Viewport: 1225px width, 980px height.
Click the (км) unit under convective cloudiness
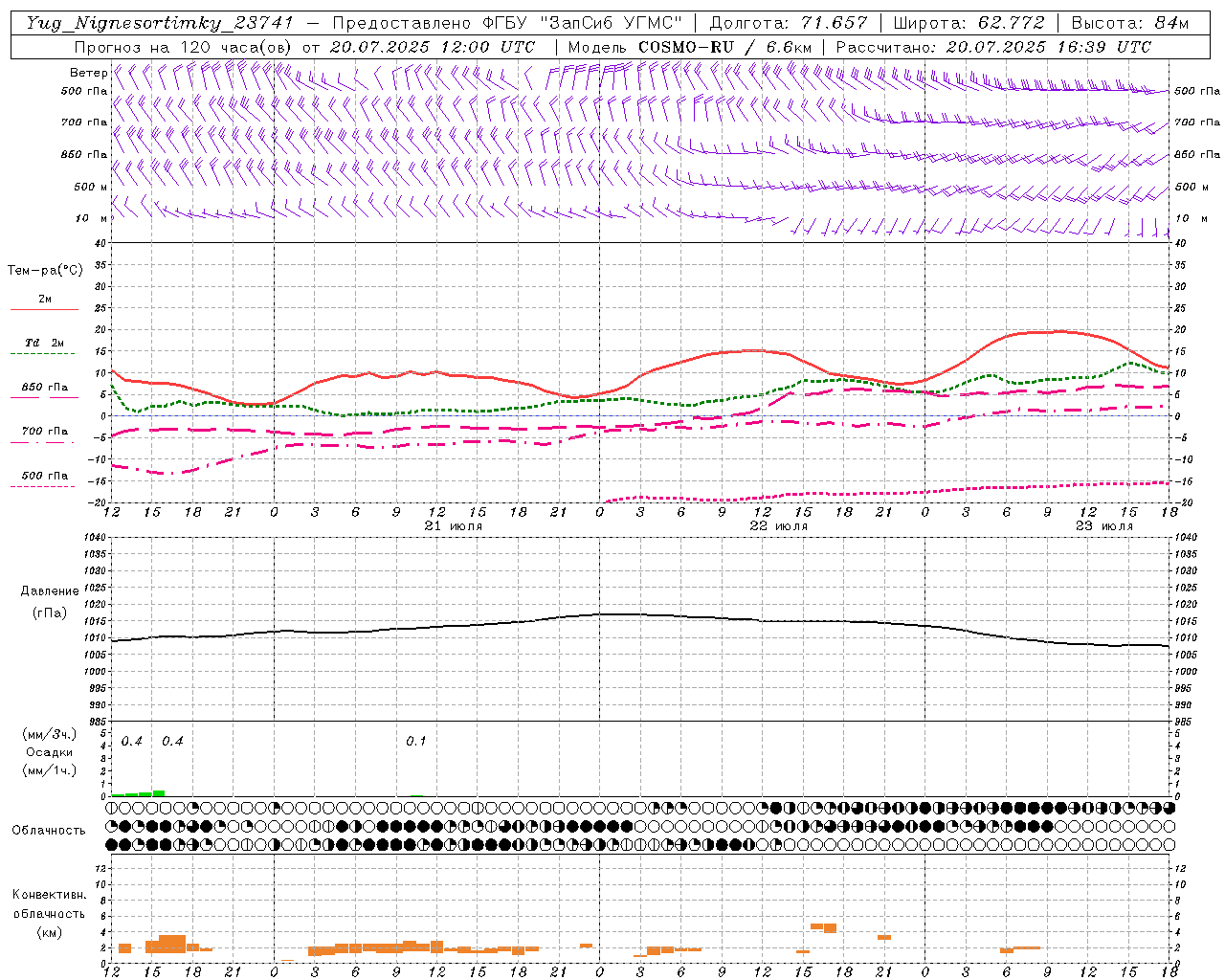[49, 931]
